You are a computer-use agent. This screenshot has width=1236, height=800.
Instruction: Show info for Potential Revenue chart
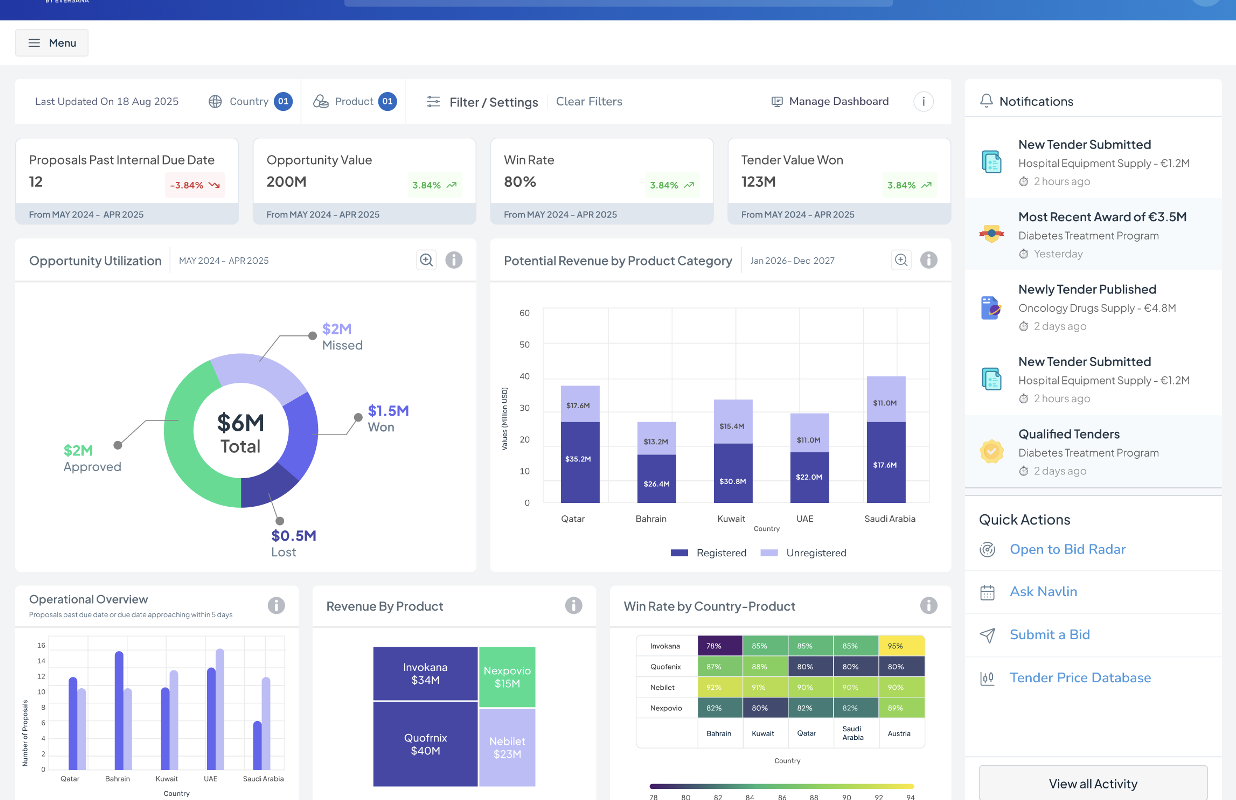coord(929,260)
